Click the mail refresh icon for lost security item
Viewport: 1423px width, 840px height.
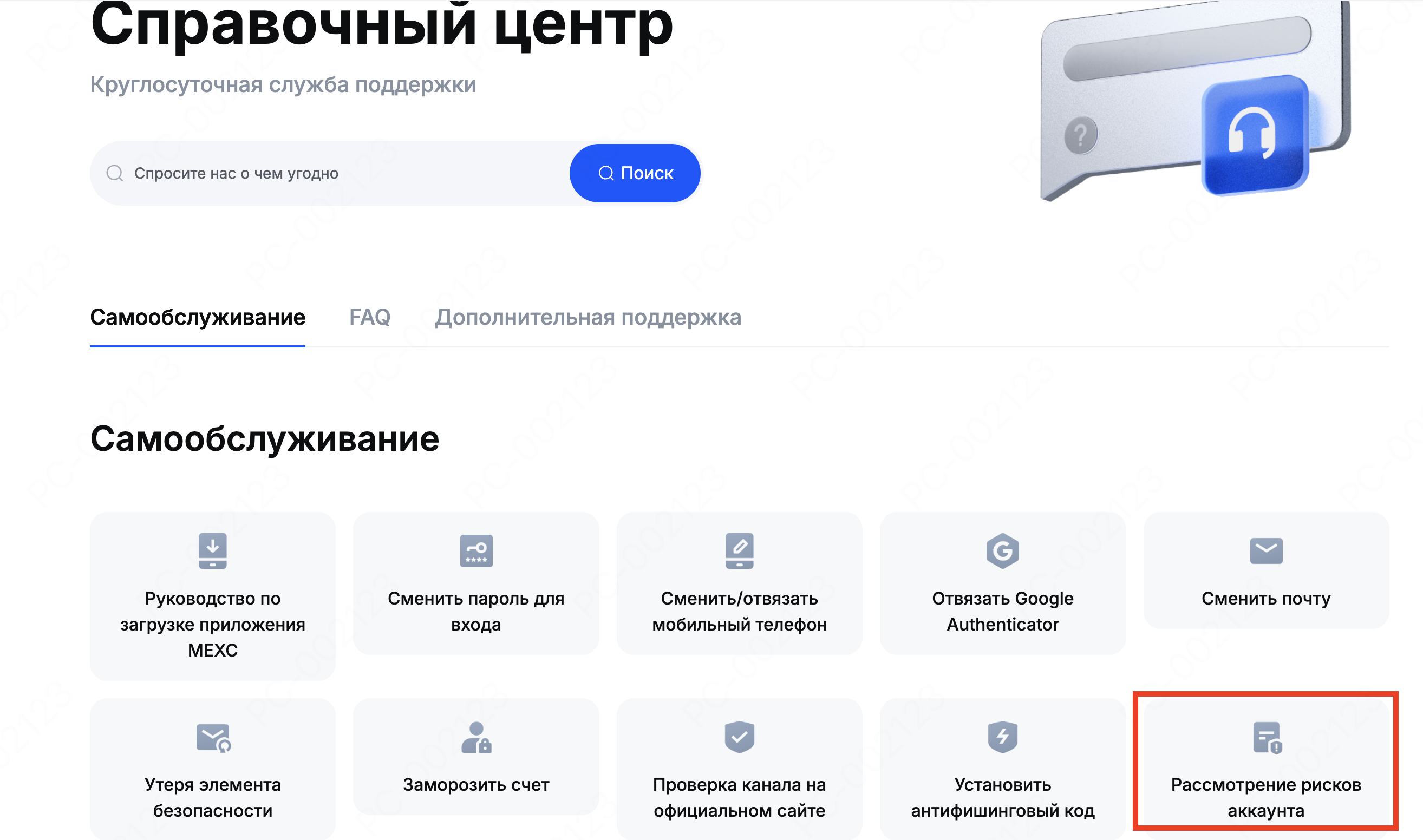click(x=213, y=738)
